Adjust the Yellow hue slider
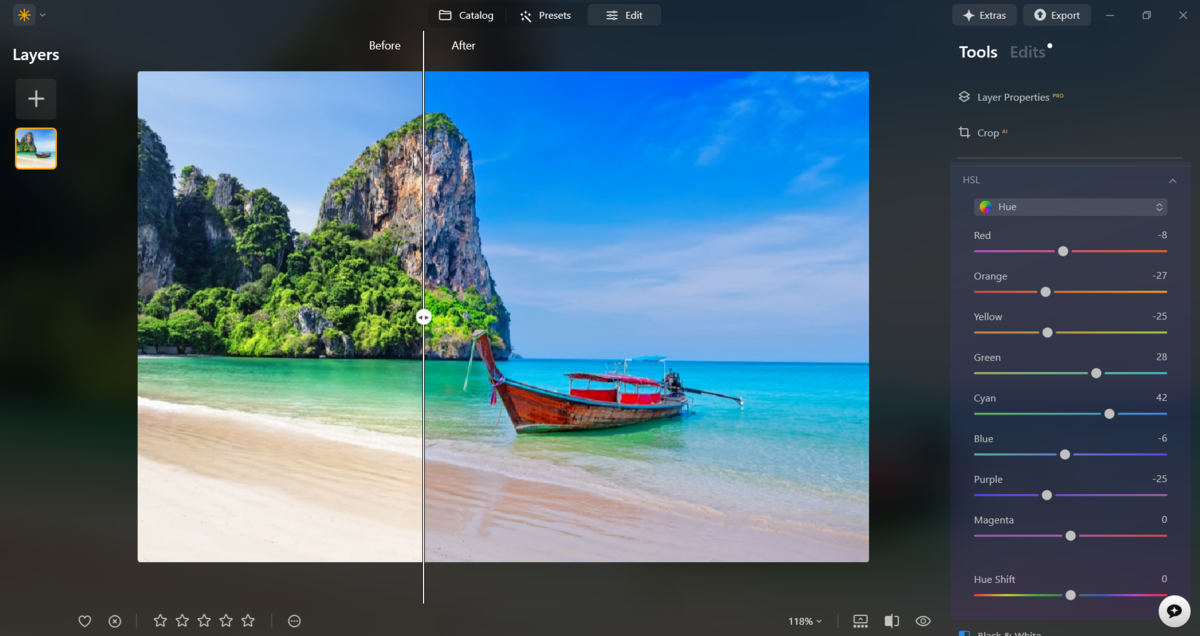 (x=1070, y=332)
